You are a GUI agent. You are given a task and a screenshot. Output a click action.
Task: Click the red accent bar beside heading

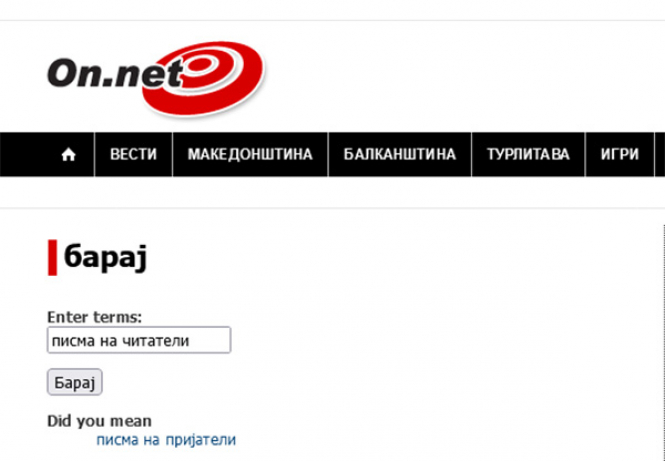pyautogui.click(x=52, y=257)
